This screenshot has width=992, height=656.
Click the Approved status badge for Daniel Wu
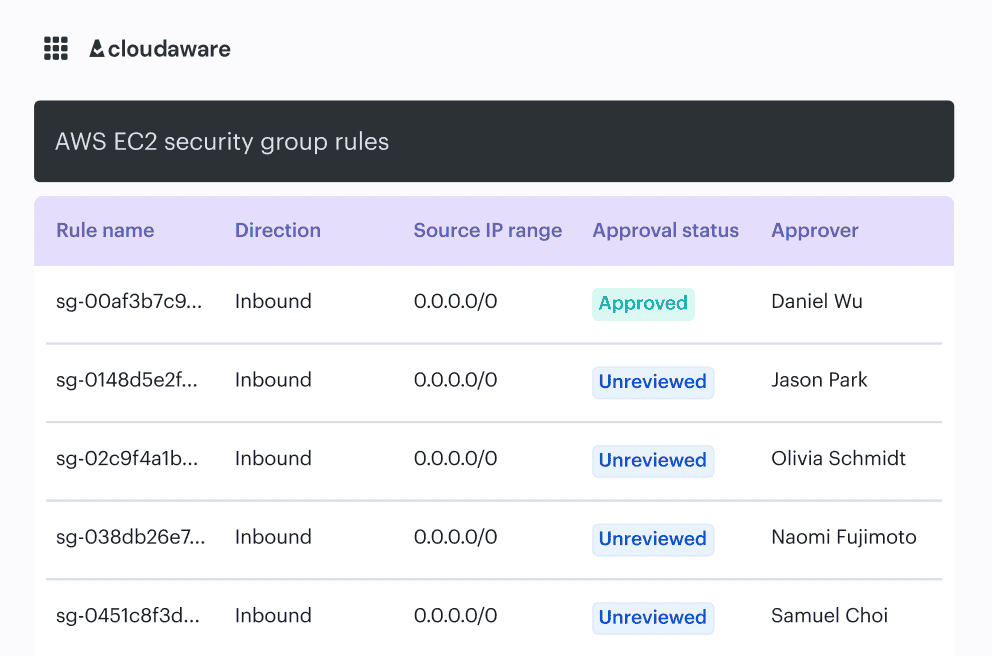click(x=643, y=302)
